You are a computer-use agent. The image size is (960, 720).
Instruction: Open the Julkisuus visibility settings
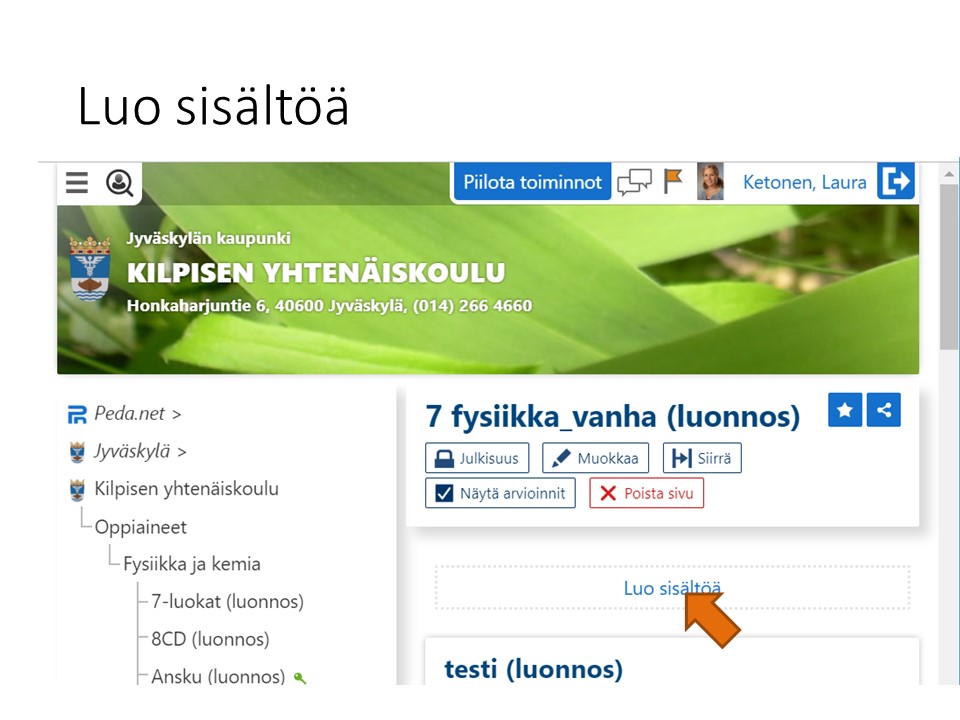point(477,458)
